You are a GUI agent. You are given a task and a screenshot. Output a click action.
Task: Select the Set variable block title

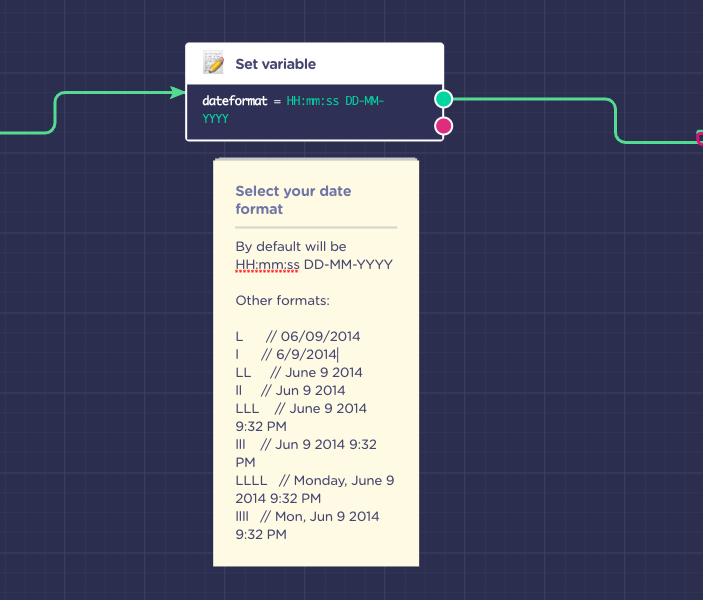276,64
